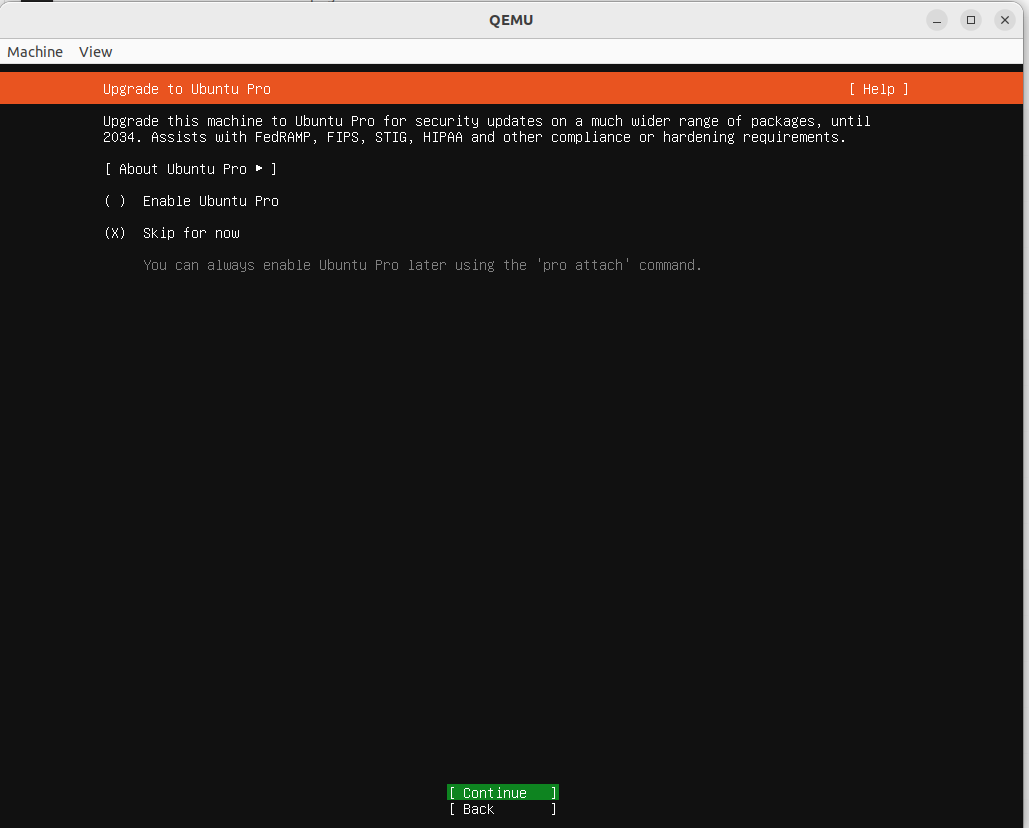Click the Ubuntu Pro description text
Screen dimensions: 1029x828
[486, 129]
